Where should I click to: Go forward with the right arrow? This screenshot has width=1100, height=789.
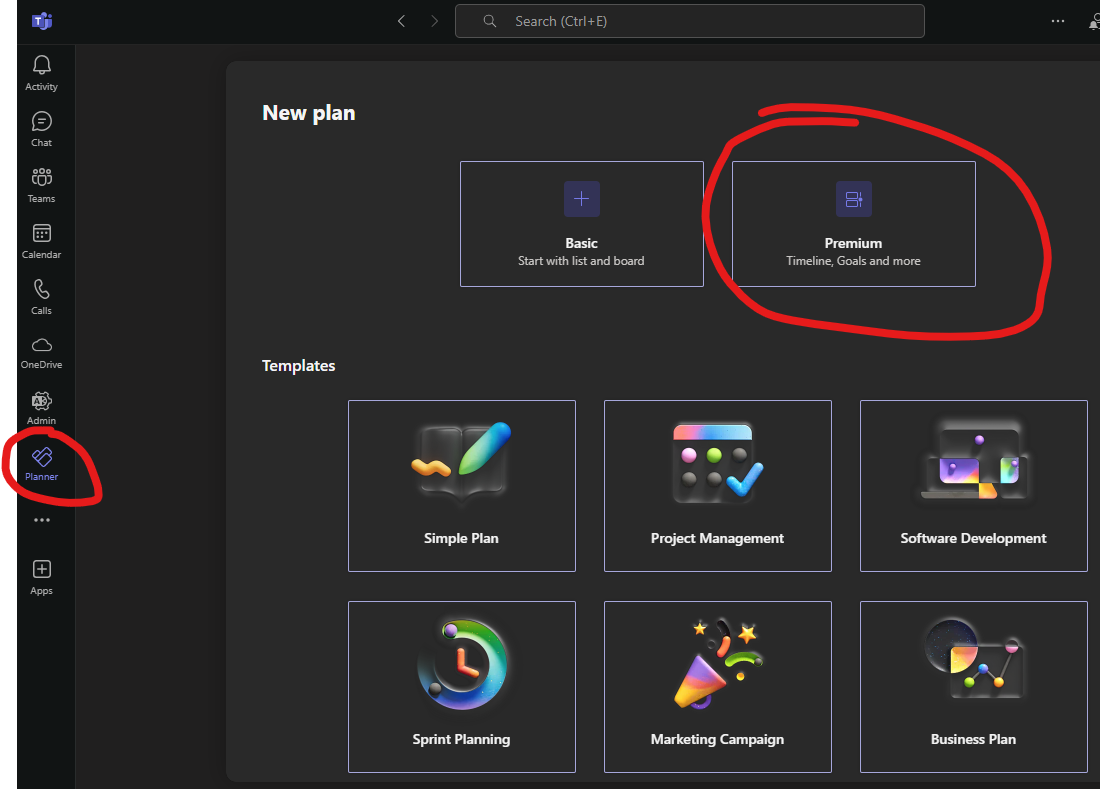[434, 22]
